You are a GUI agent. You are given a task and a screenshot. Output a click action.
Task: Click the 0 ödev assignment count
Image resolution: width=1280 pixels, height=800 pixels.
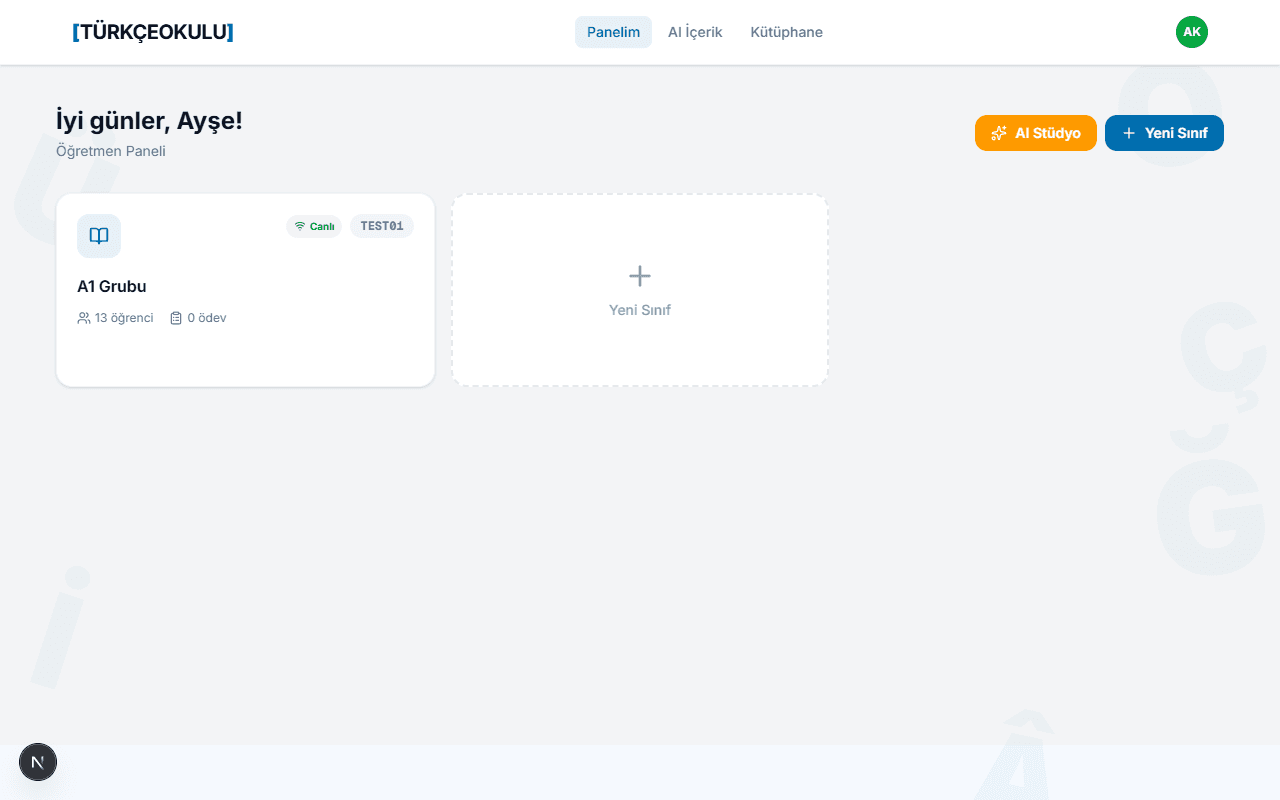click(198, 318)
